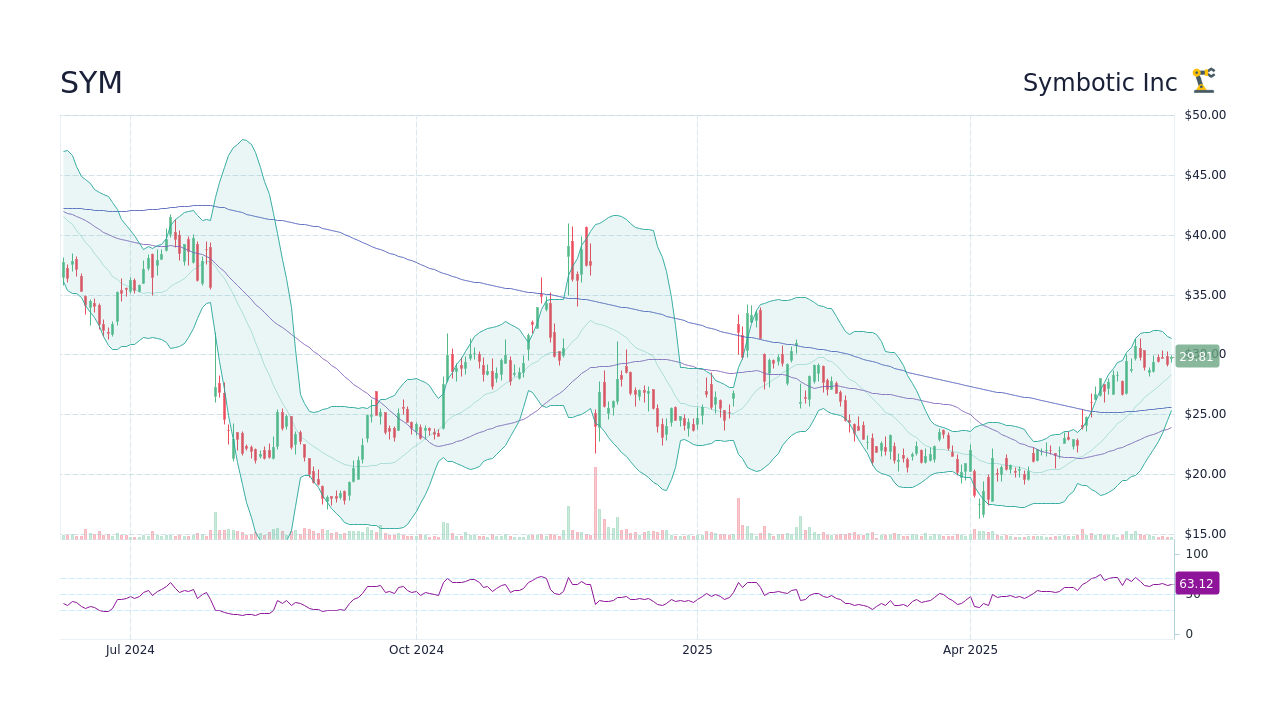
Task: Click the tall red volume bar in mid-January 2025
Action: (x=738, y=519)
